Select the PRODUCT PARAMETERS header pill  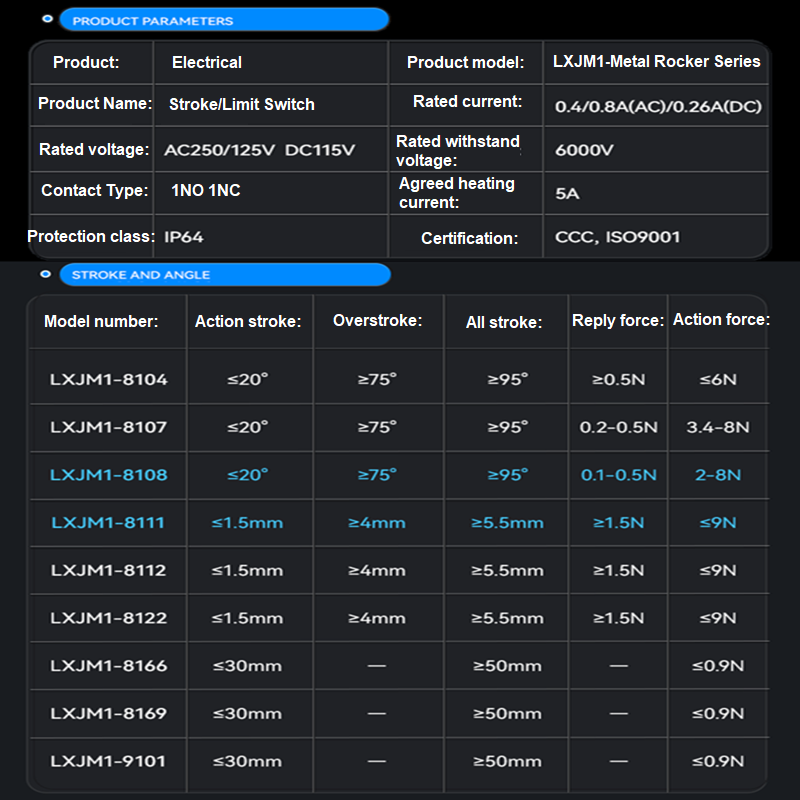pyautogui.click(x=224, y=20)
